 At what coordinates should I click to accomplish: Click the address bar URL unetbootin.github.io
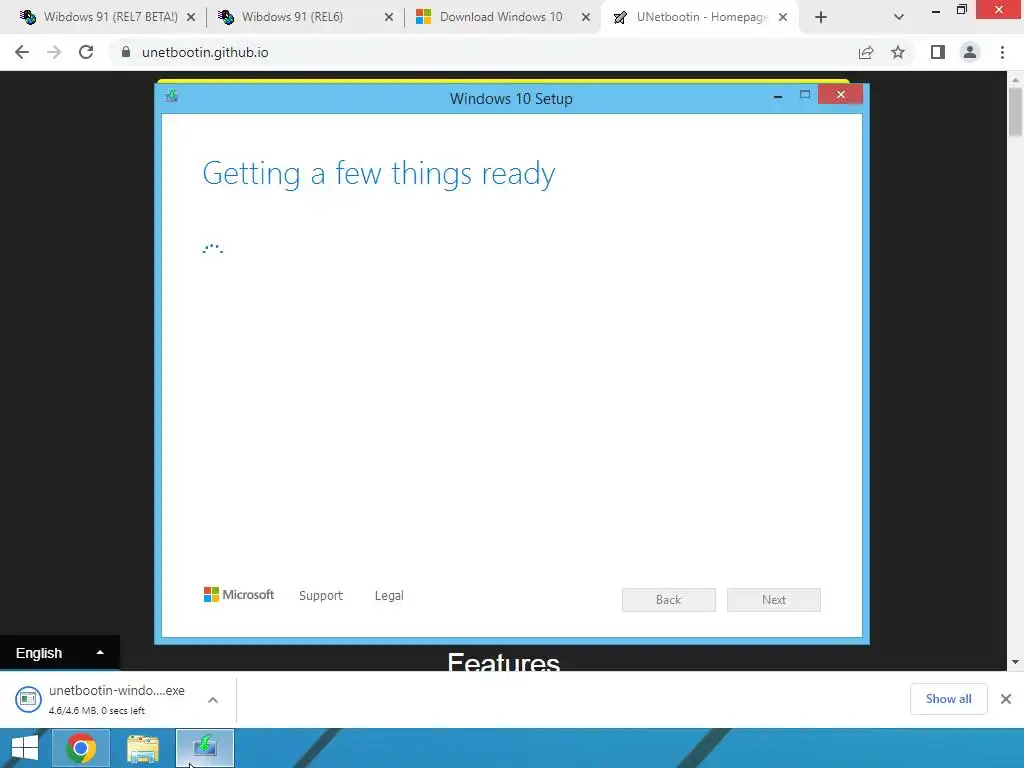(205, 52)
